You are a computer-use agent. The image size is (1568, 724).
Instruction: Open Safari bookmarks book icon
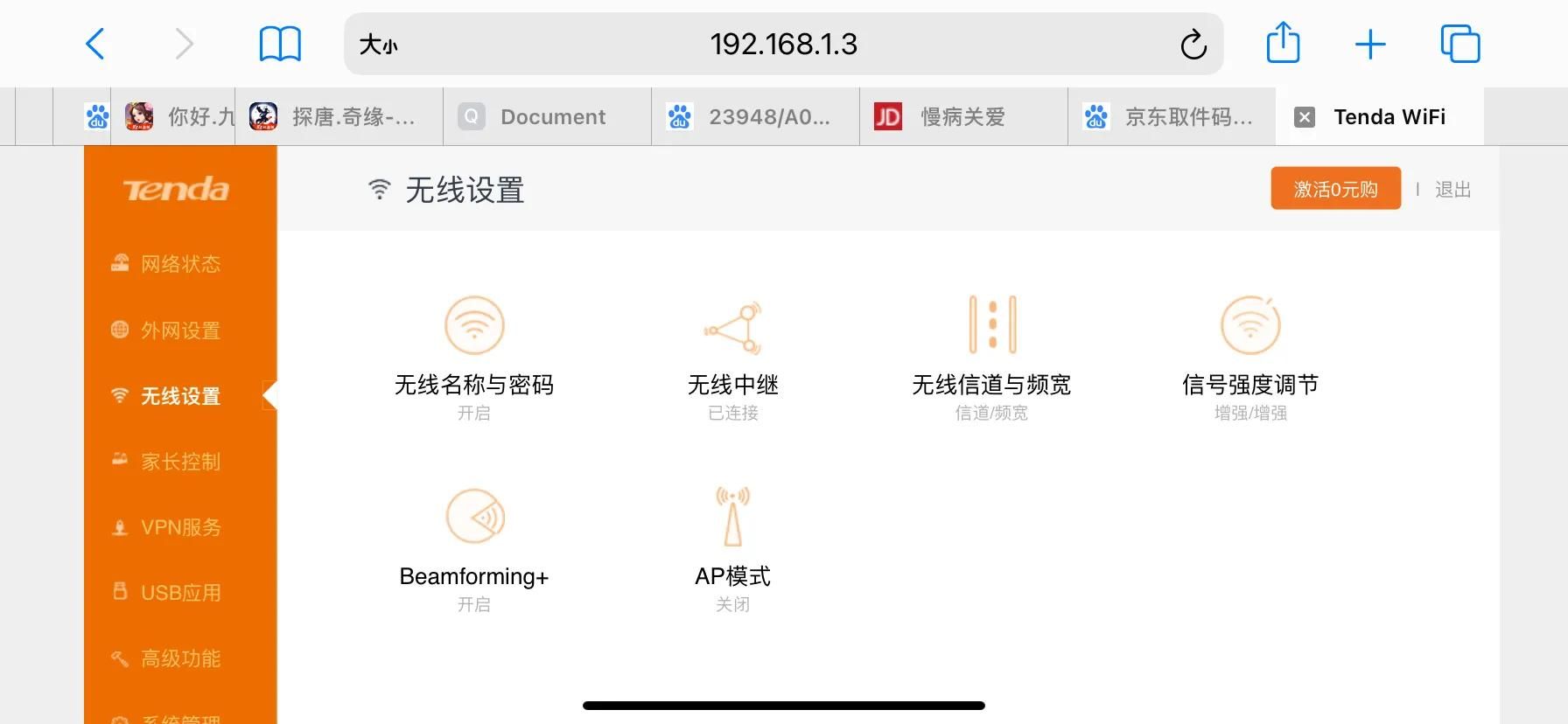tap(280, 44)
